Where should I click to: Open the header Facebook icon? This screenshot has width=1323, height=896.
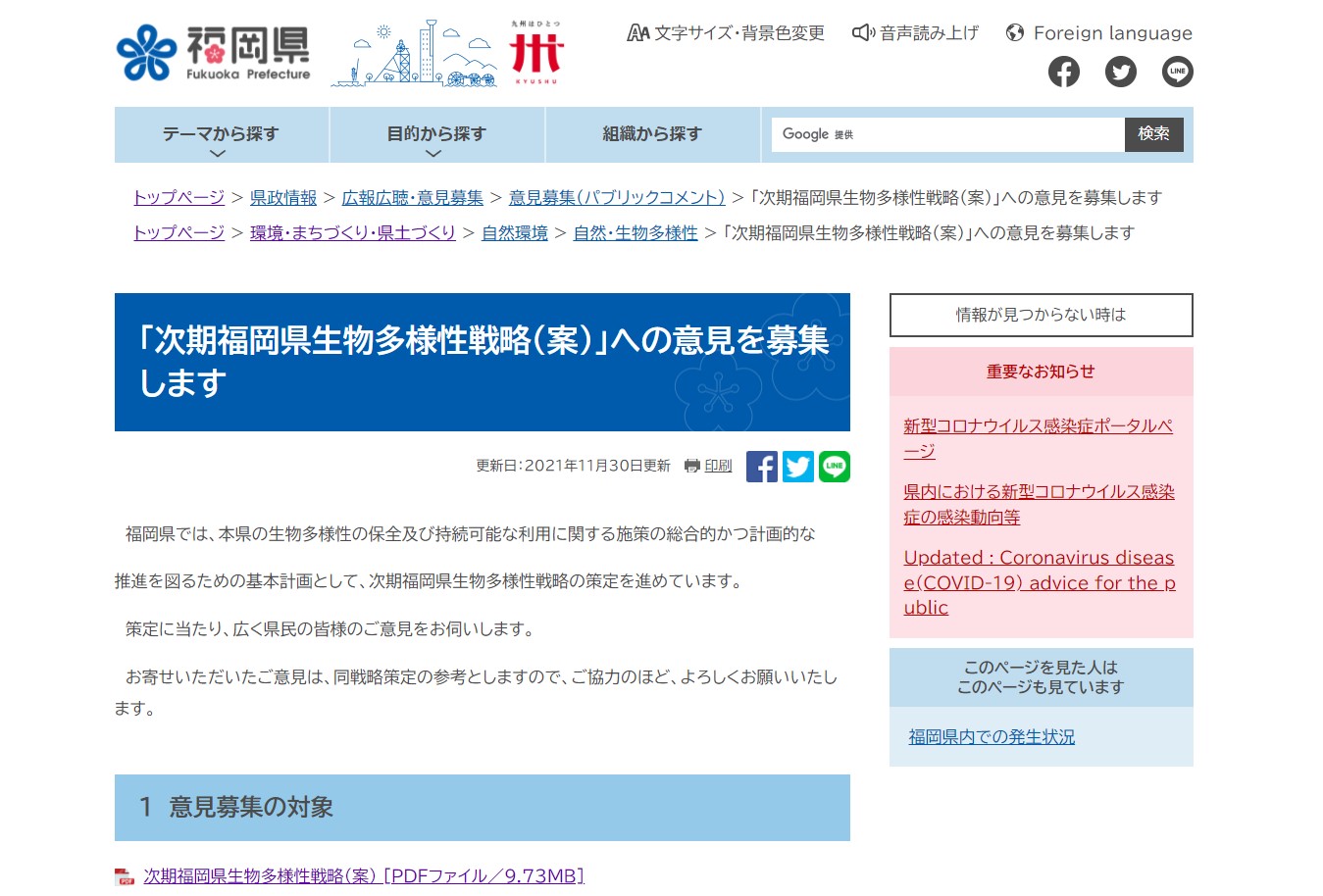[1063, 72]
